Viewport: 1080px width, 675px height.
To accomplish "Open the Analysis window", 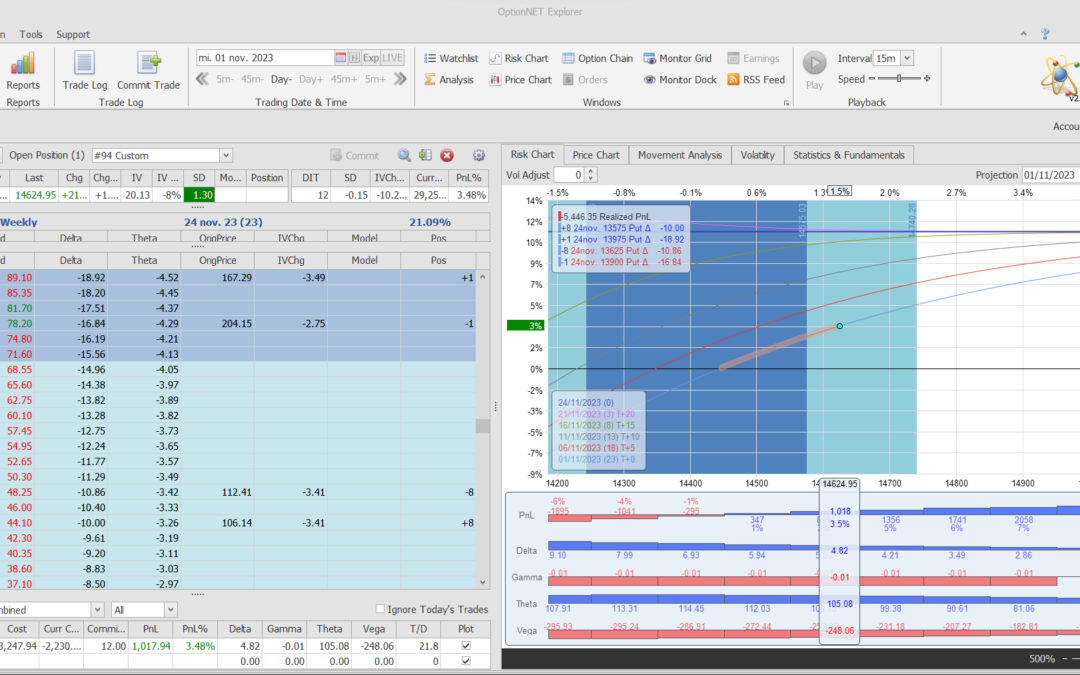I will coord(448,80).
